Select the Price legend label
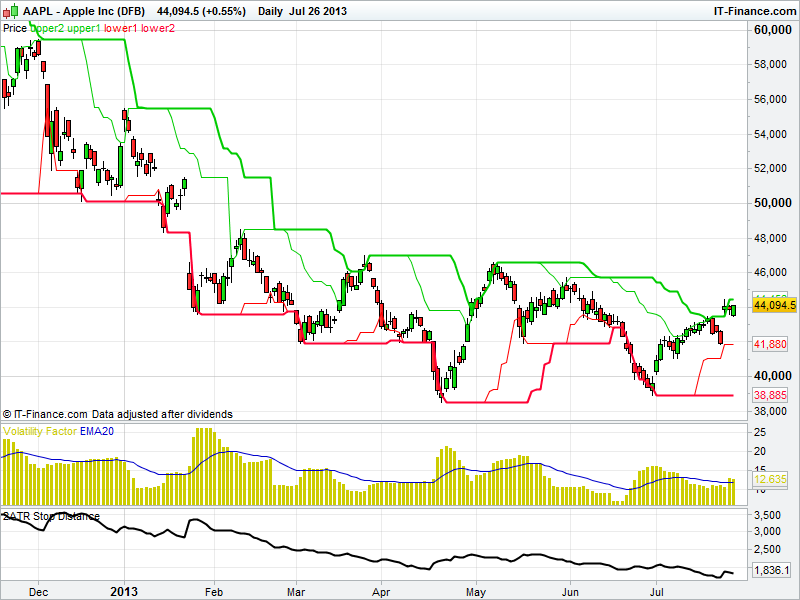The image size is (800, 600). click(x=15, y=28)
